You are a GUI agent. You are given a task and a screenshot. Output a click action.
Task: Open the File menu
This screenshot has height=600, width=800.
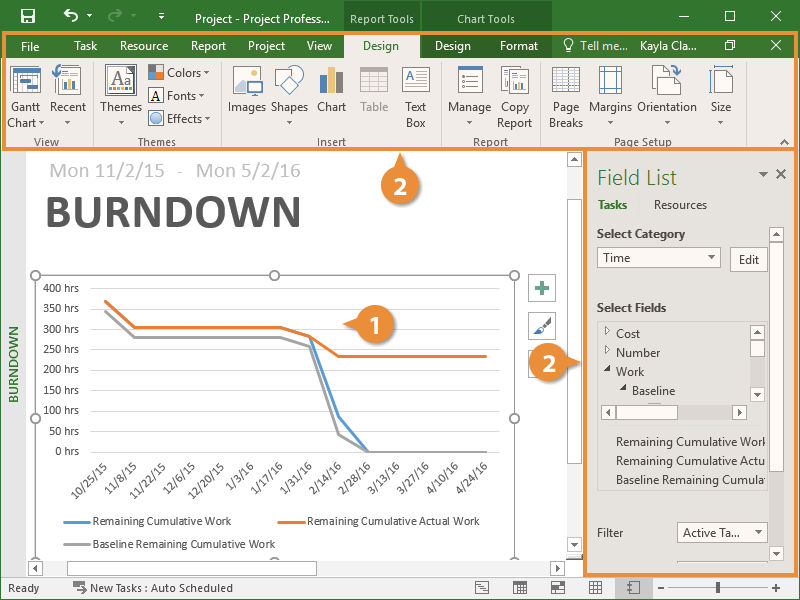pyautogui.click(x=30, y=46)
